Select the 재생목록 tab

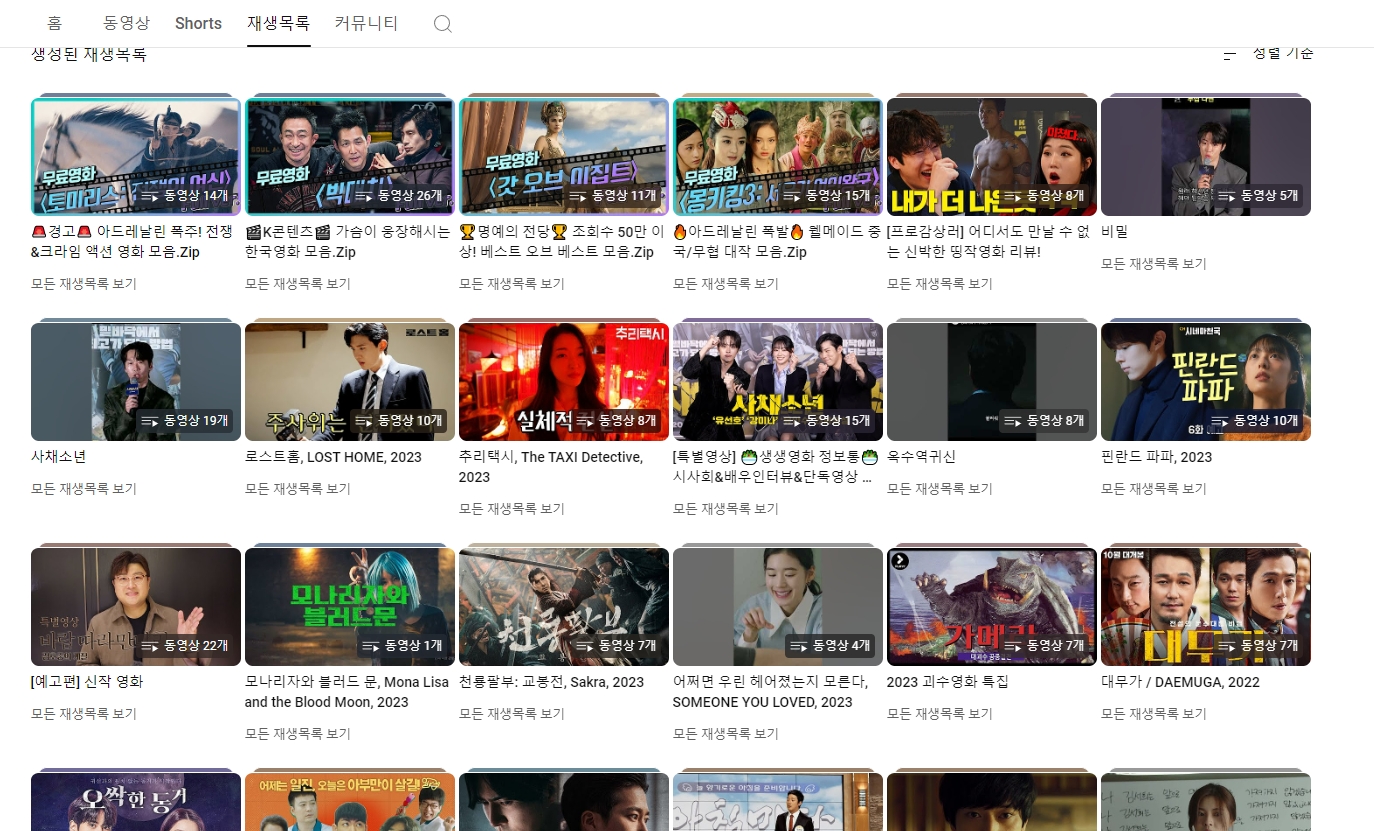279,23
